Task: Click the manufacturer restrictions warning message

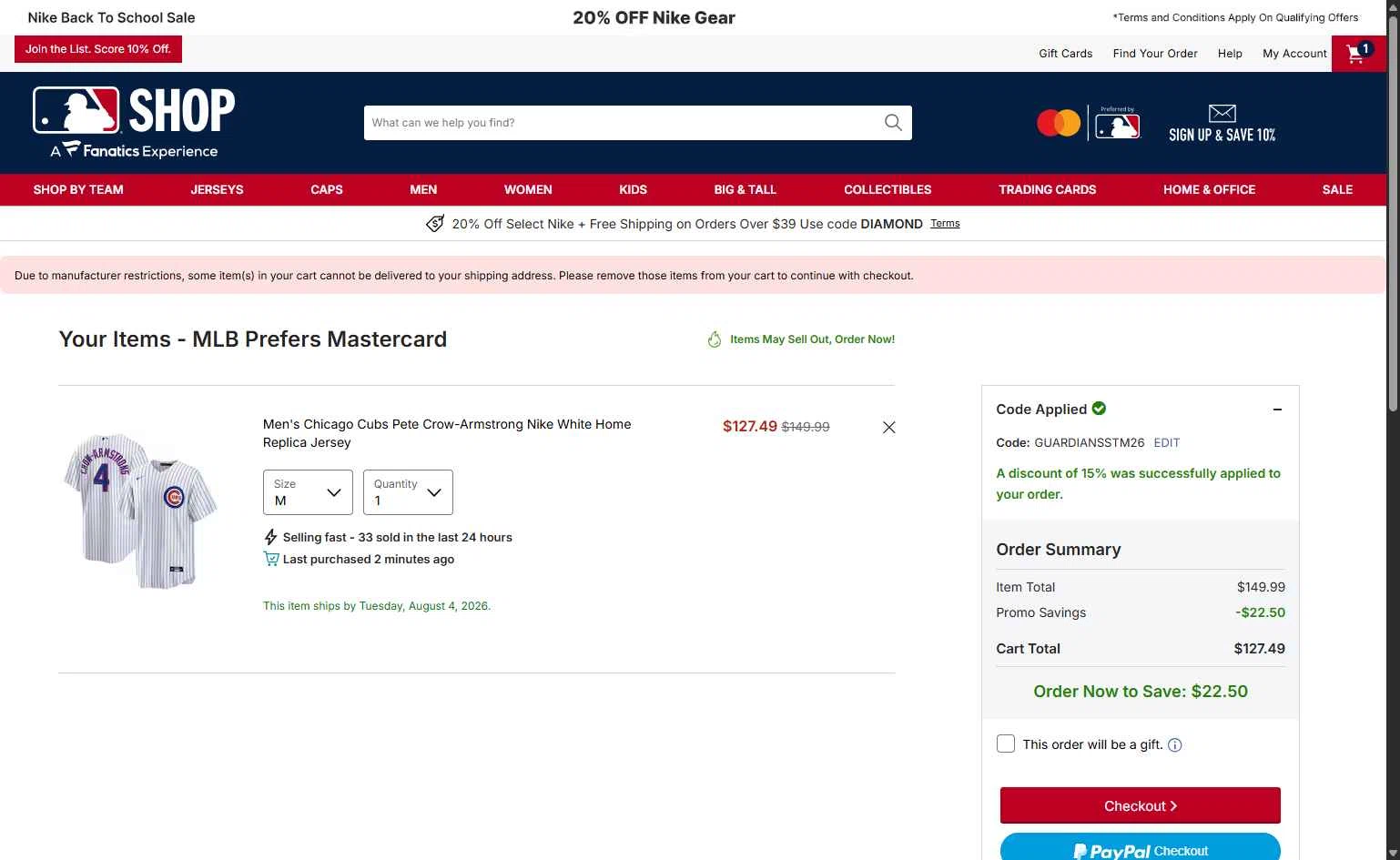Action: [464, 276]
